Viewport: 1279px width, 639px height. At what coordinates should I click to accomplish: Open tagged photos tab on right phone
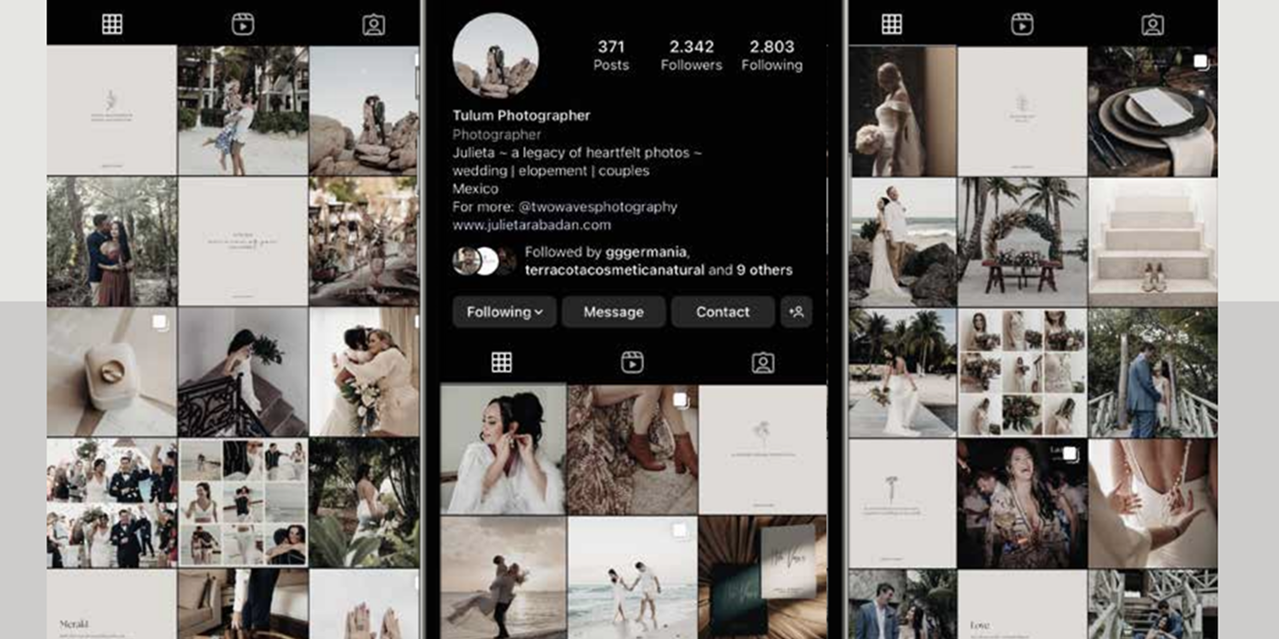[x=1153, y=24]
